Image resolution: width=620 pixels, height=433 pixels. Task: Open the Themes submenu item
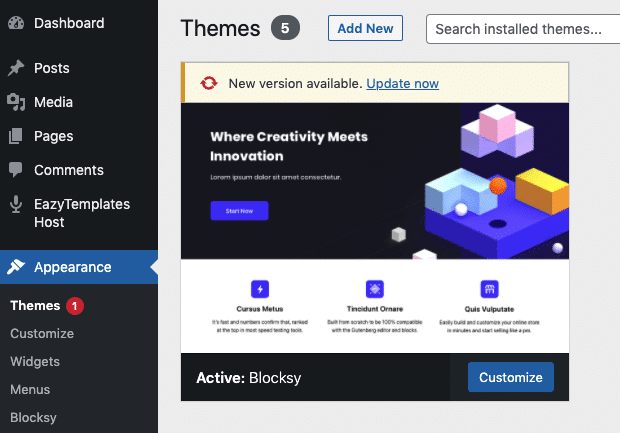[x=35, y=306]
